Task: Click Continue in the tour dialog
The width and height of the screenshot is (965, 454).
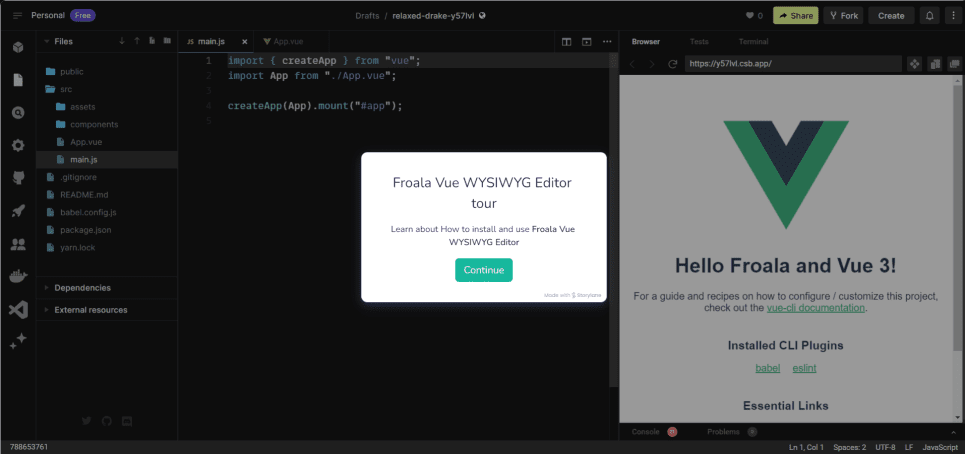Action: tap(484, 270)
